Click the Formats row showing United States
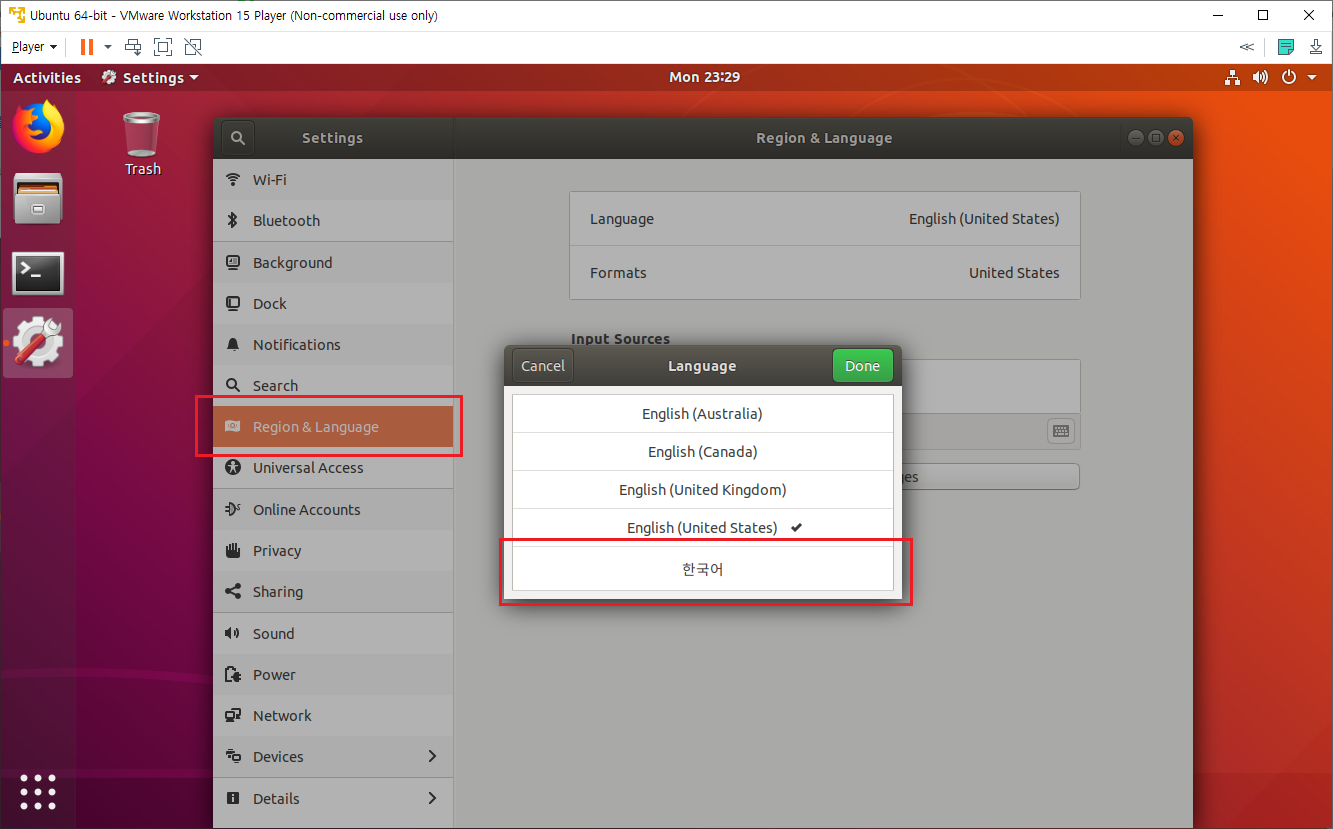This screenshot has width=1333, height=829. click(x=824, y=273)
